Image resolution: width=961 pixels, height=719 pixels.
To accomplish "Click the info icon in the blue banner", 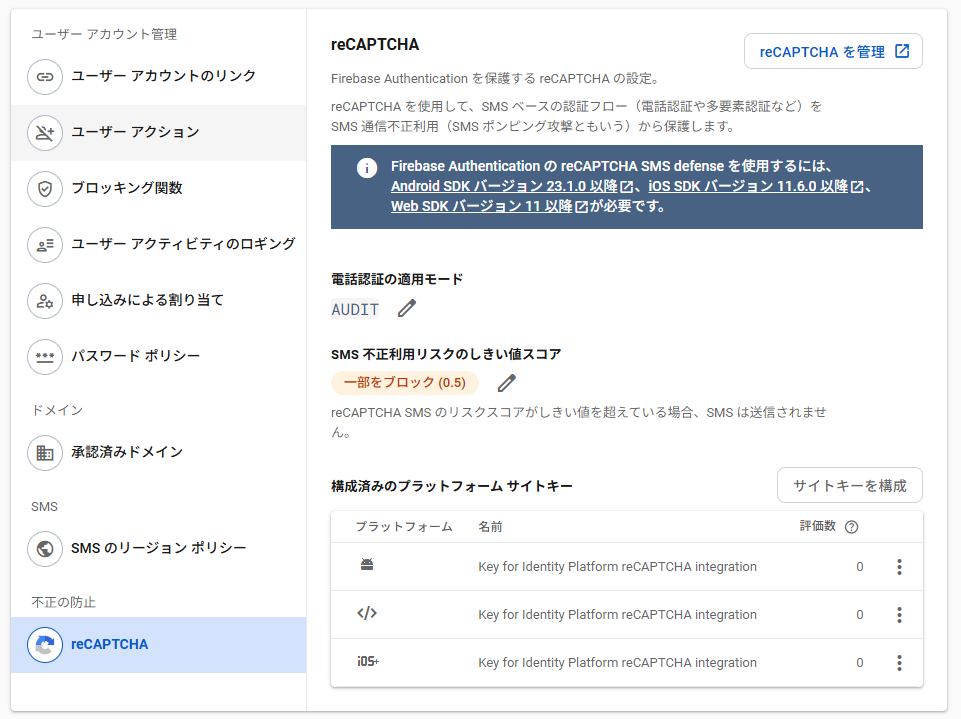I will tap(367, 167).
